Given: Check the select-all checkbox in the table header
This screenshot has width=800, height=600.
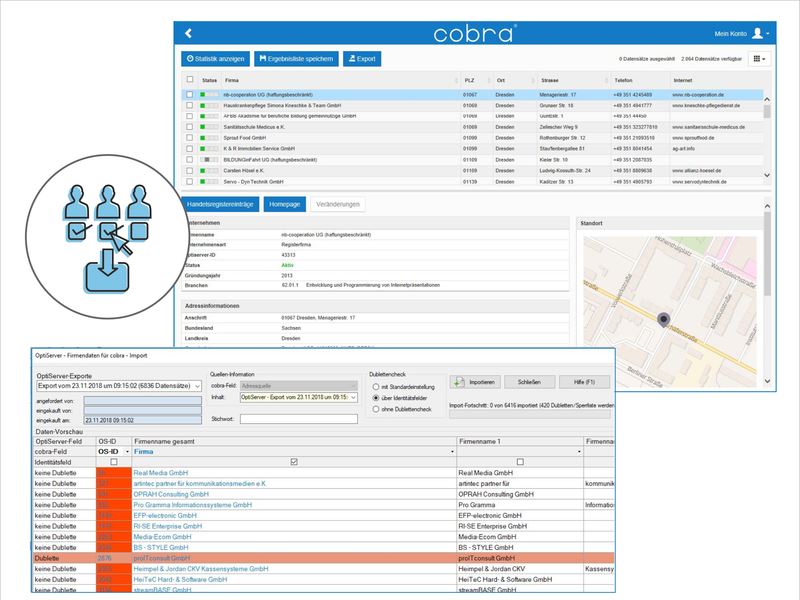Looking at the screenshot, I should [x=189, y=76].
